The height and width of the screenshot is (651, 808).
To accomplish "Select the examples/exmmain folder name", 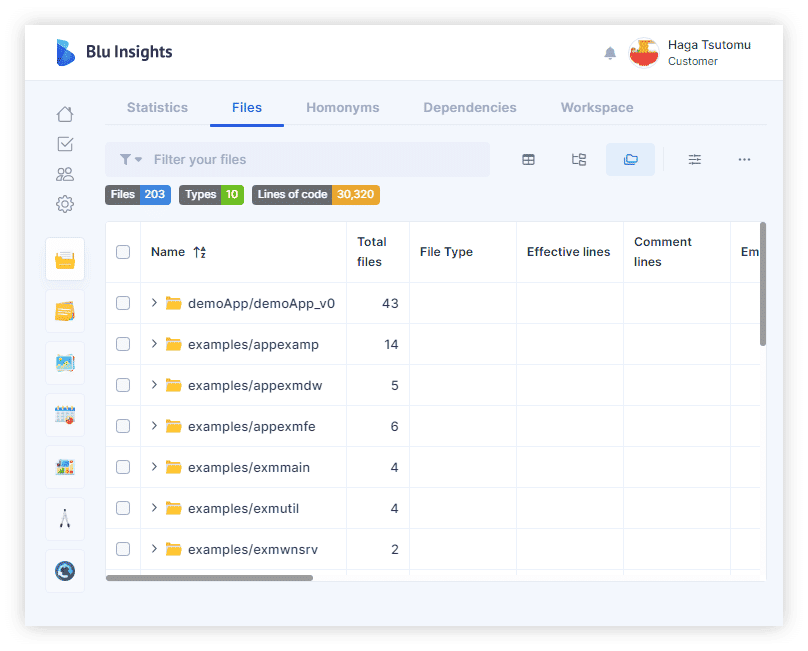I will point(249,468).
